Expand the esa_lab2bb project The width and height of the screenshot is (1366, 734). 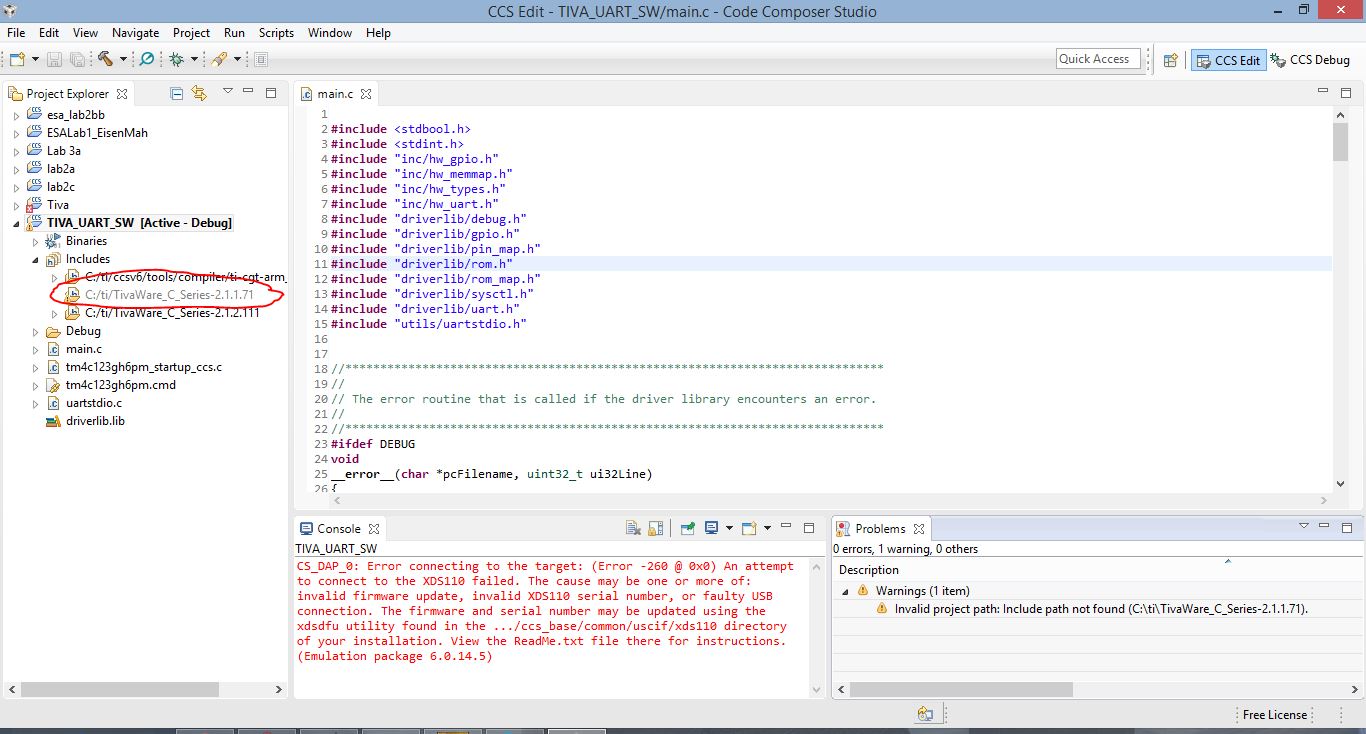[x=16, y=115]
